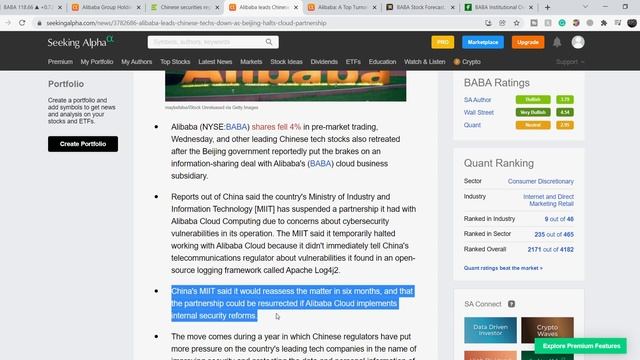Image resolution: width=640 pixels, height=360 pixels.
Task: Open the Premium menu item
Action: (x=60, y=62)
